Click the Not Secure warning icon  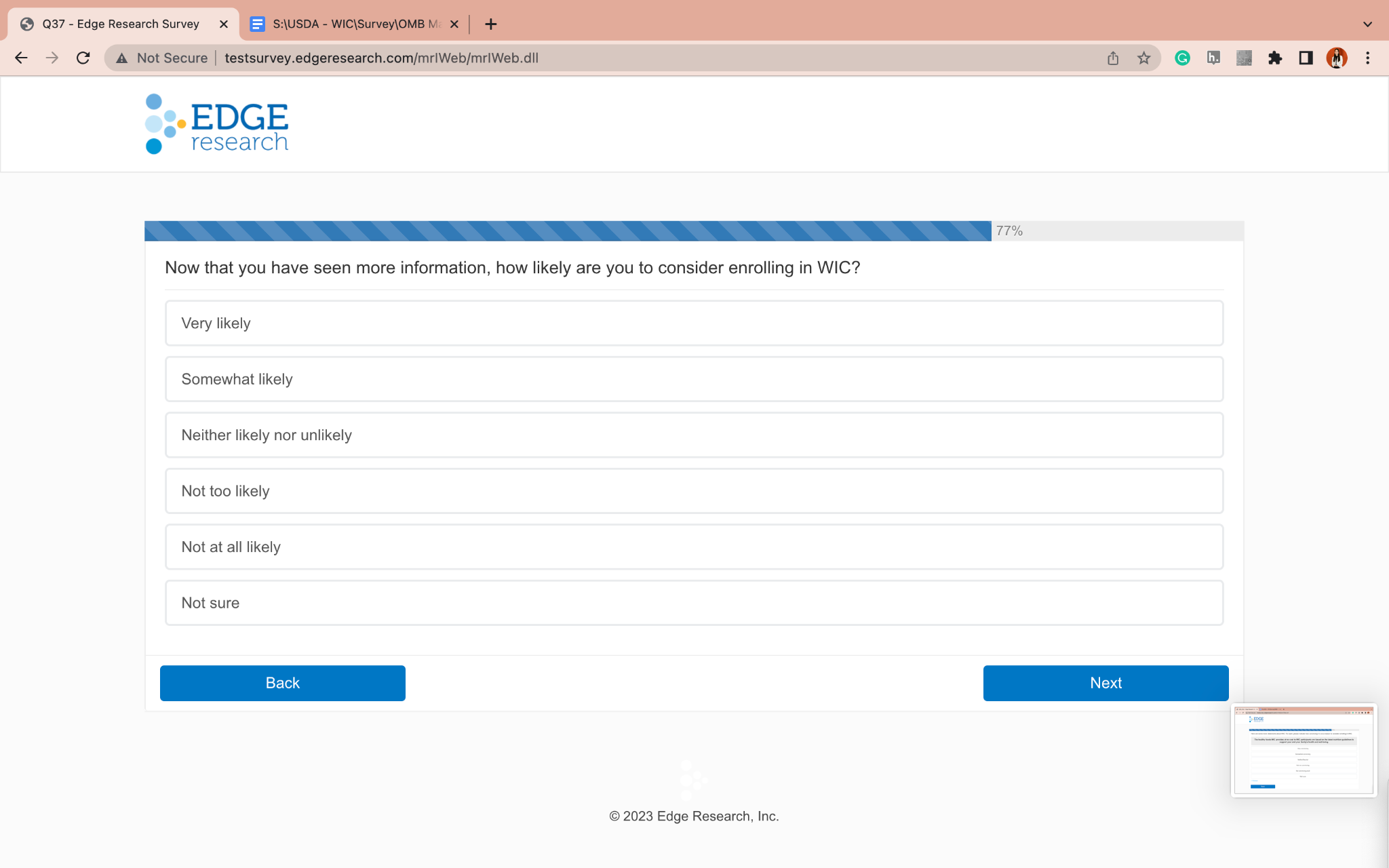click(122, 58)
